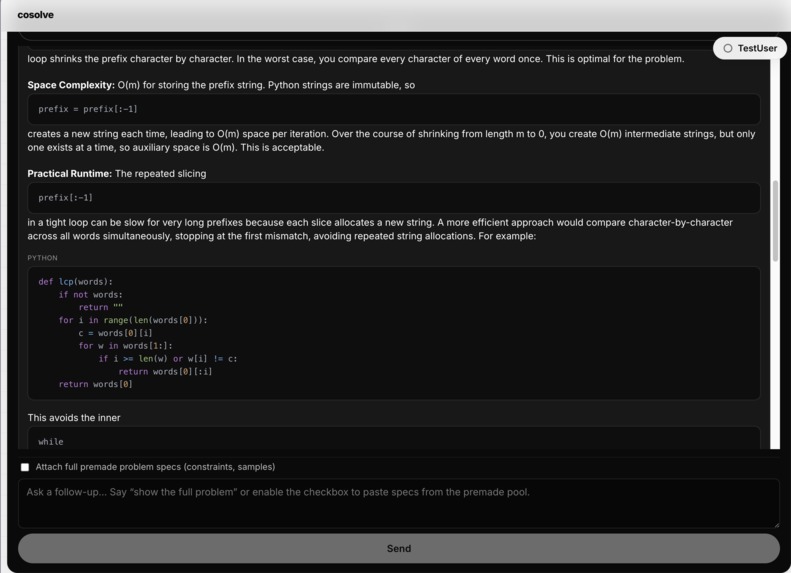Click the 'for i in range(len(words[0])):' line

pyautogui.click(x=133, y=320)
